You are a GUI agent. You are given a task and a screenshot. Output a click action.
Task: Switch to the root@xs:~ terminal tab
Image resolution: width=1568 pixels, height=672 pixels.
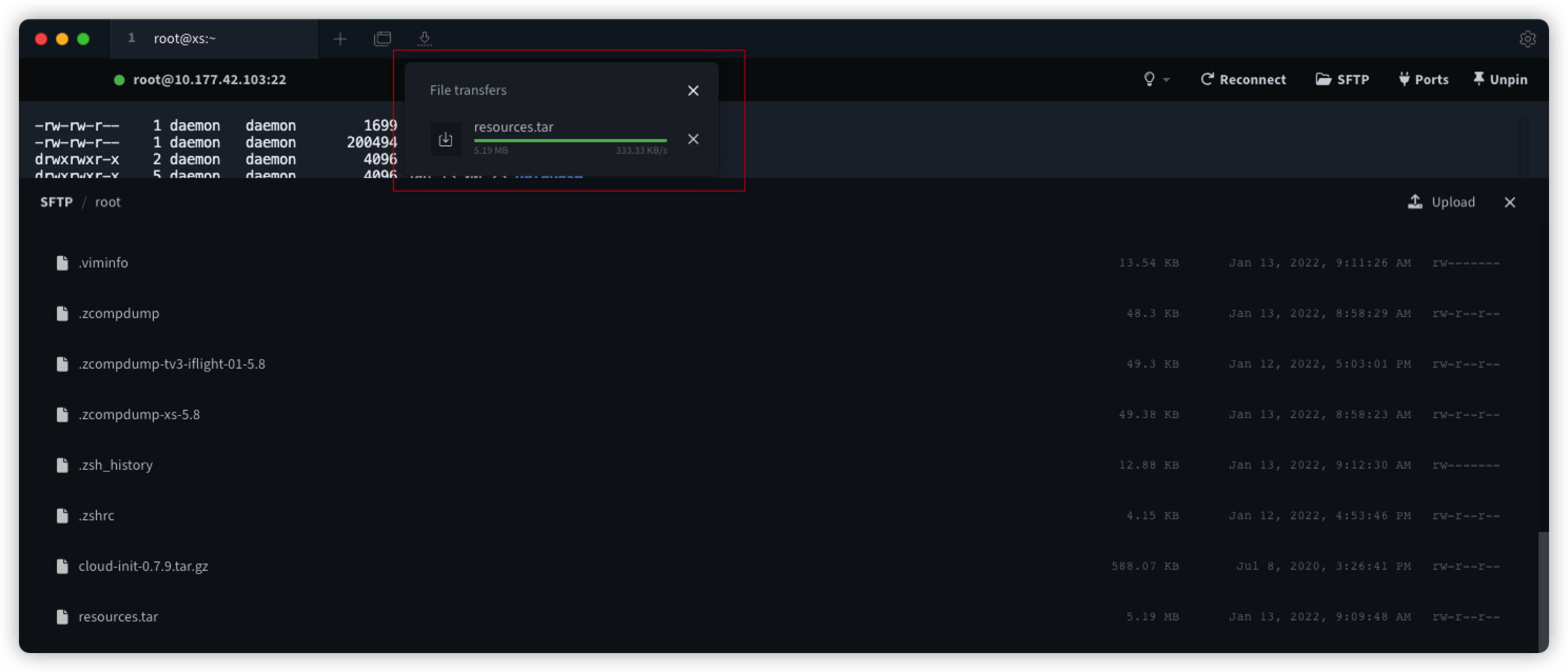[x=184, y=38]
